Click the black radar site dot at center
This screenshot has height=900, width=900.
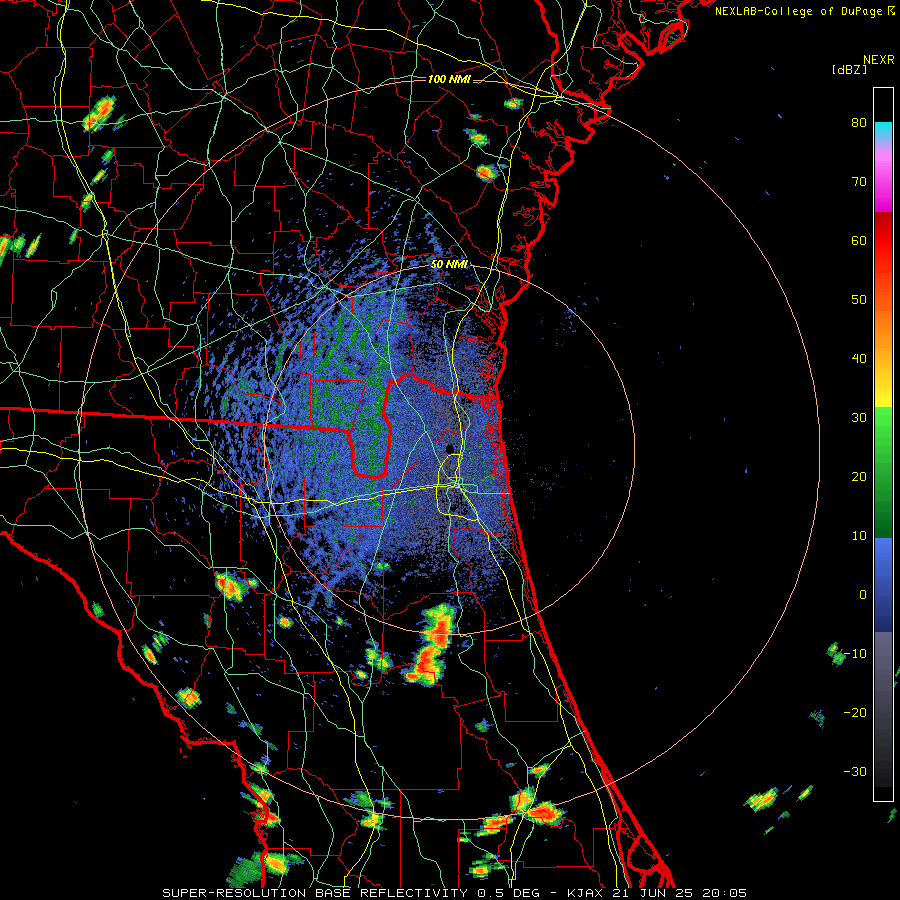(x=451, y=449)
